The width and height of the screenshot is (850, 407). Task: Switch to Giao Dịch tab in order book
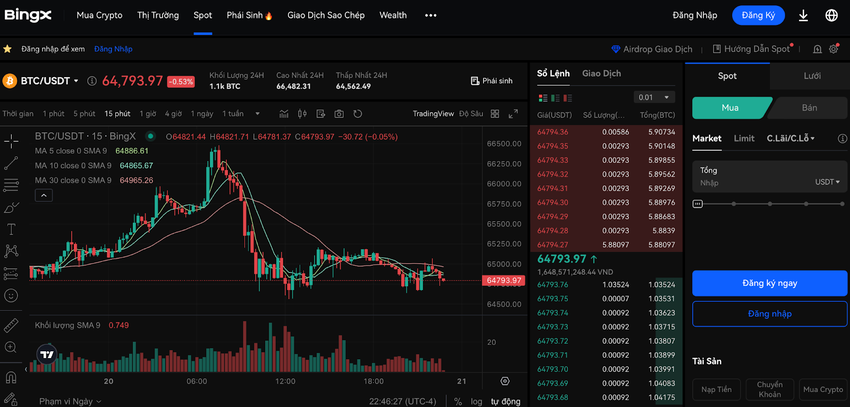pos(601,73)
